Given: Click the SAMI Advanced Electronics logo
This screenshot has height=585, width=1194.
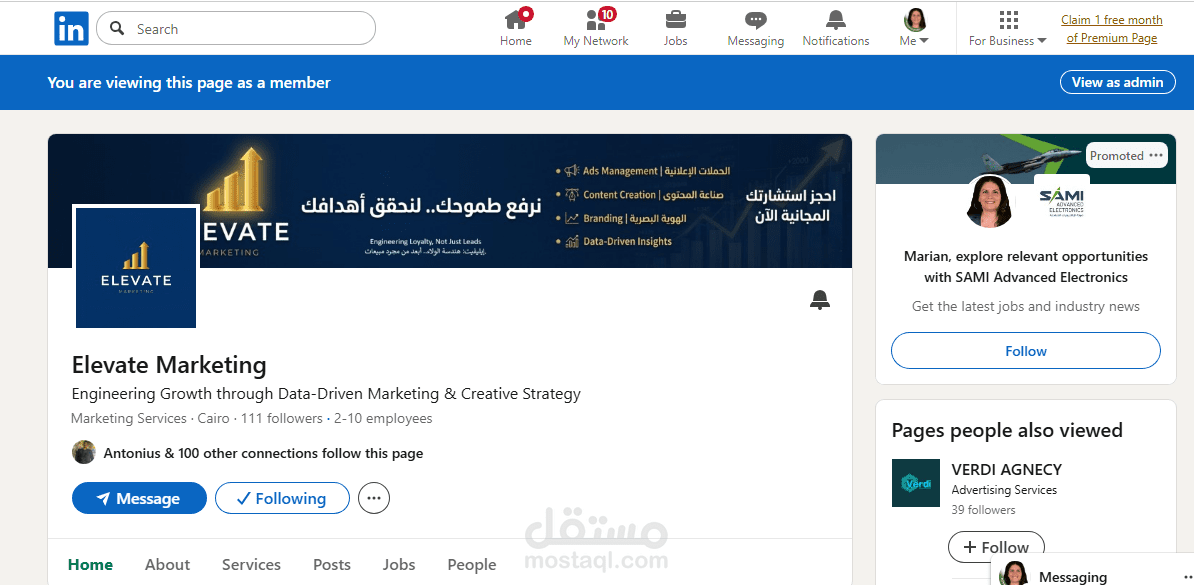Looking at the screenshot, I should pos(1062,202).
